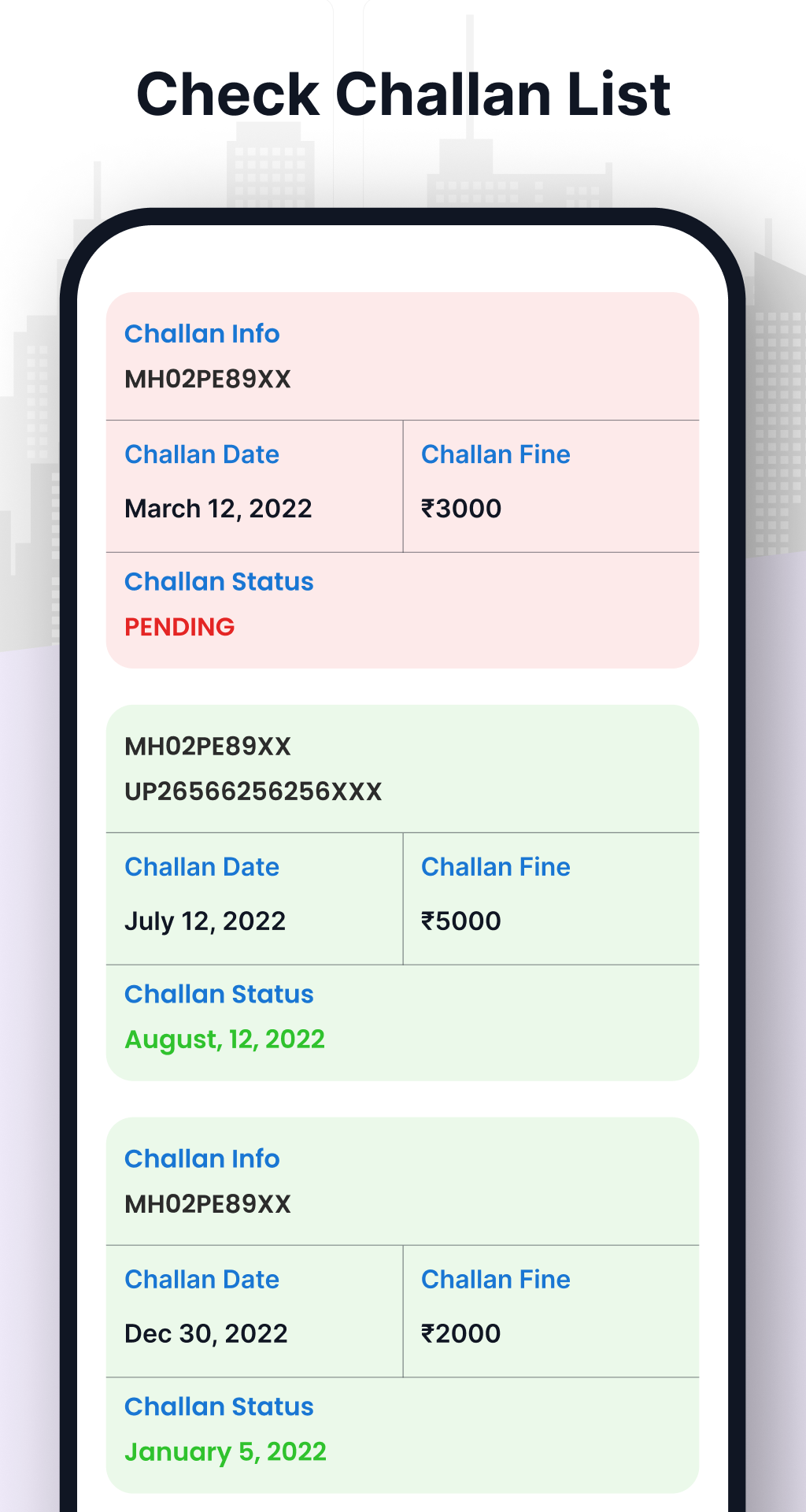Select the July 12, 2022 challan date

point(205,921)
